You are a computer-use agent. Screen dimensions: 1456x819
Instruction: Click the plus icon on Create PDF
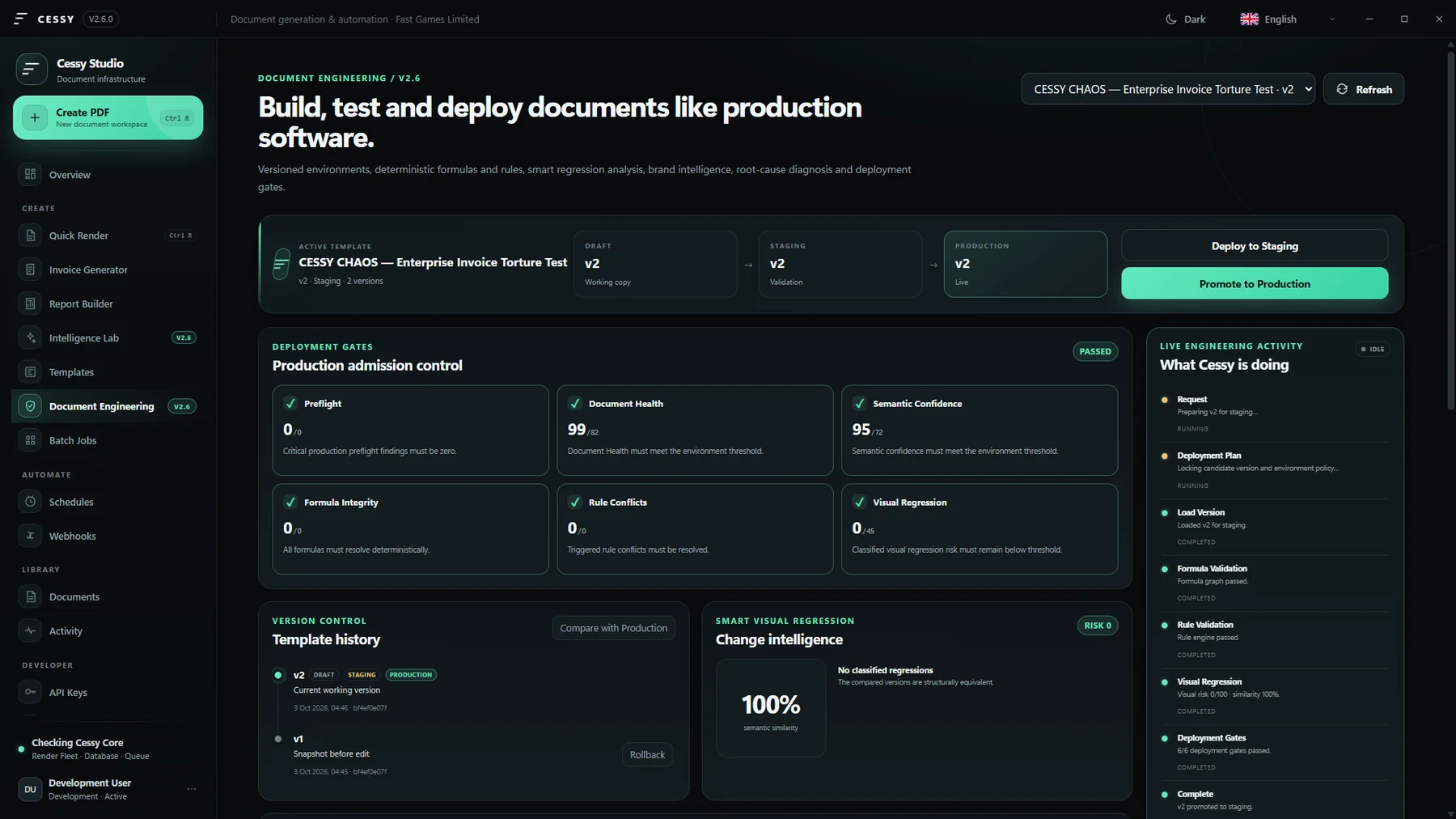[x=35, y=118]
